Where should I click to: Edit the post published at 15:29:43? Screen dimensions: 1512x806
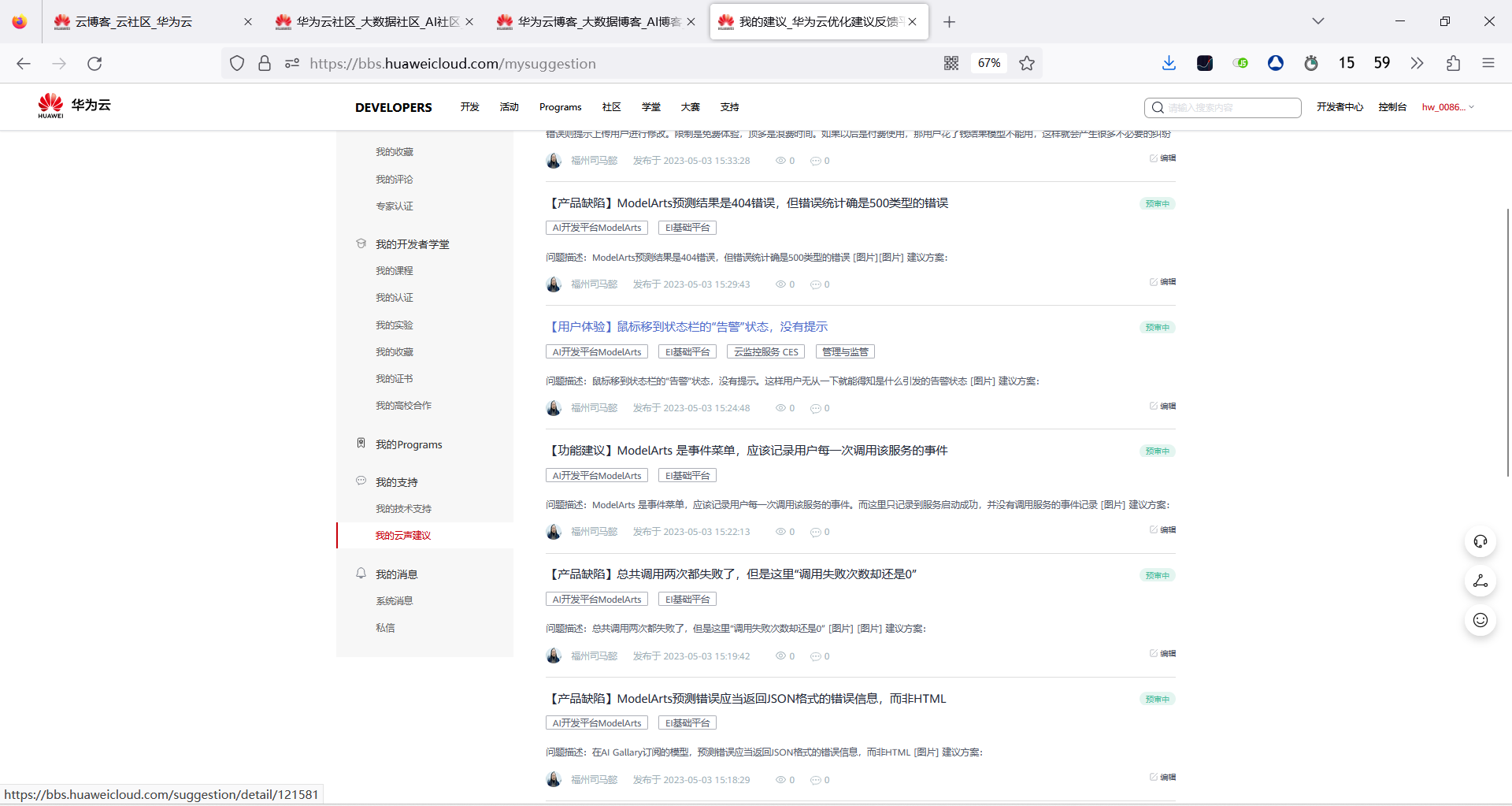click(1163, 282)
